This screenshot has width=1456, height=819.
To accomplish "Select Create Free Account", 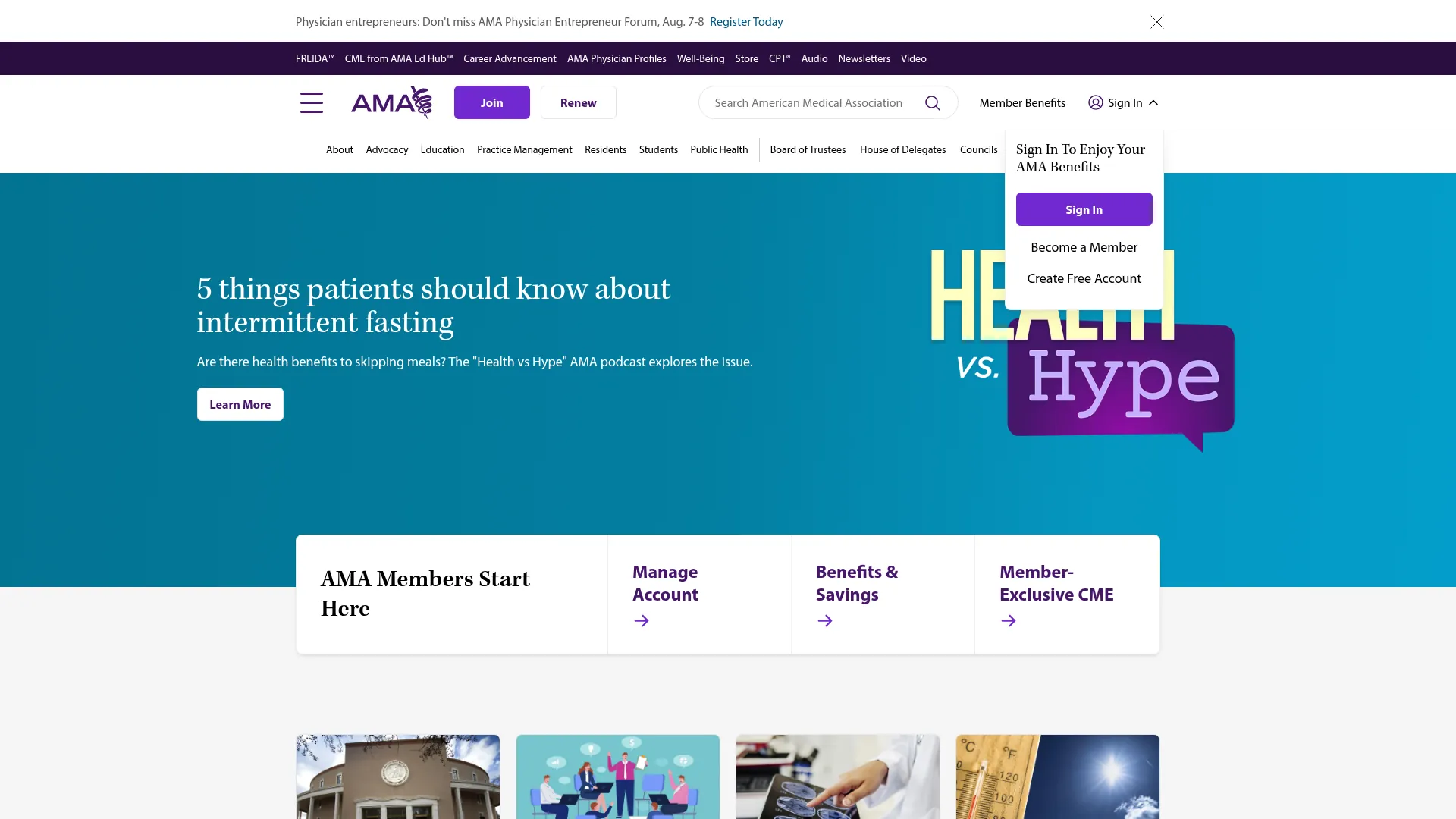I will pos(1084,278).
